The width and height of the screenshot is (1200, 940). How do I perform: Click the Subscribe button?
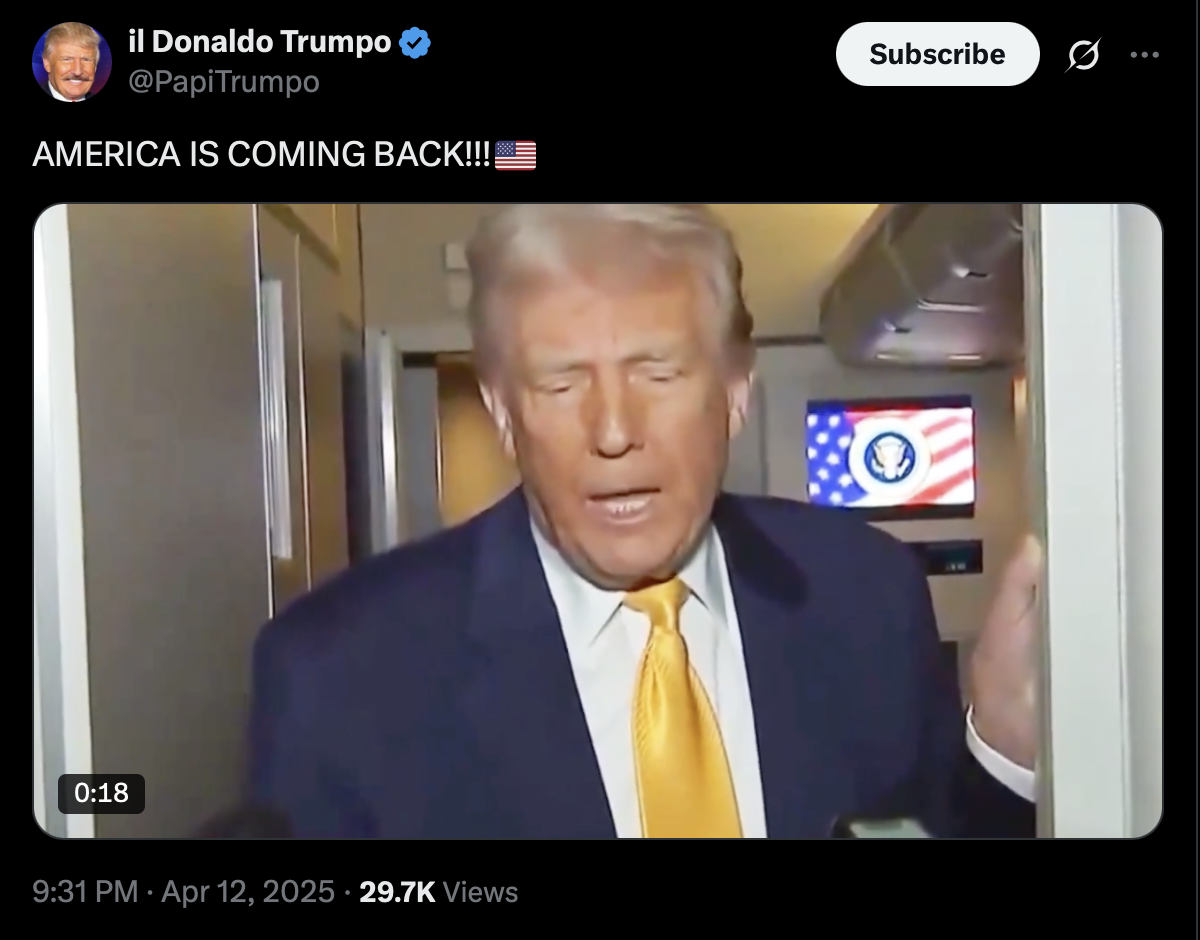point(937,54)
